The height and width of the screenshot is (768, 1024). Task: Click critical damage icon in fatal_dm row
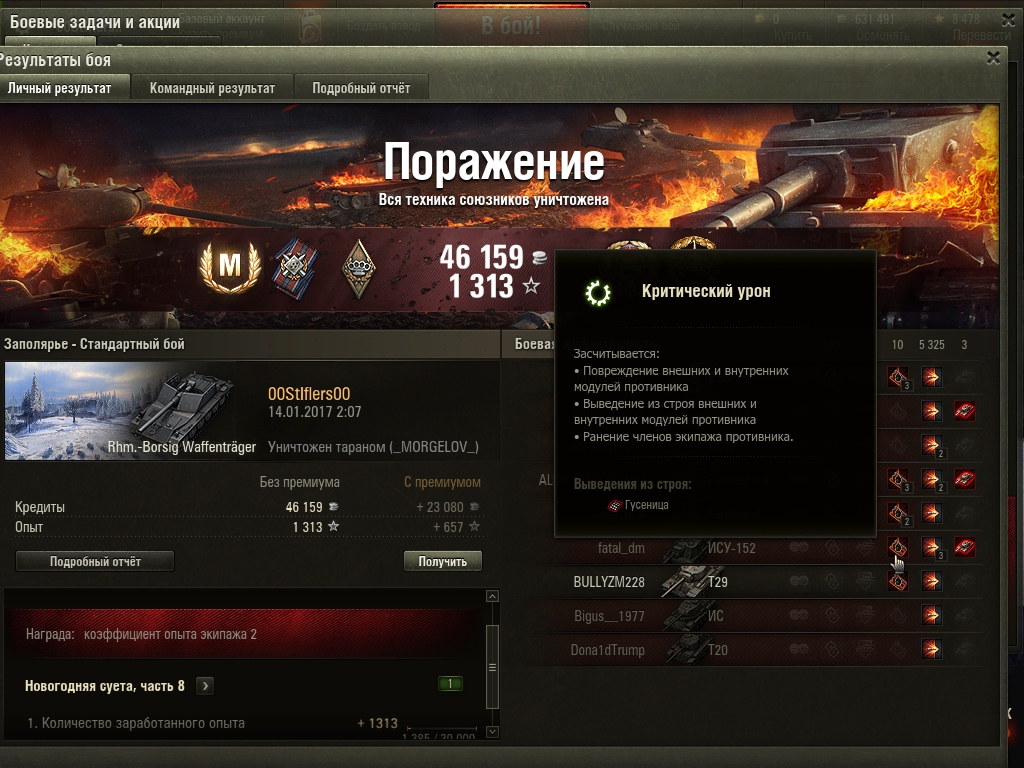897,547
